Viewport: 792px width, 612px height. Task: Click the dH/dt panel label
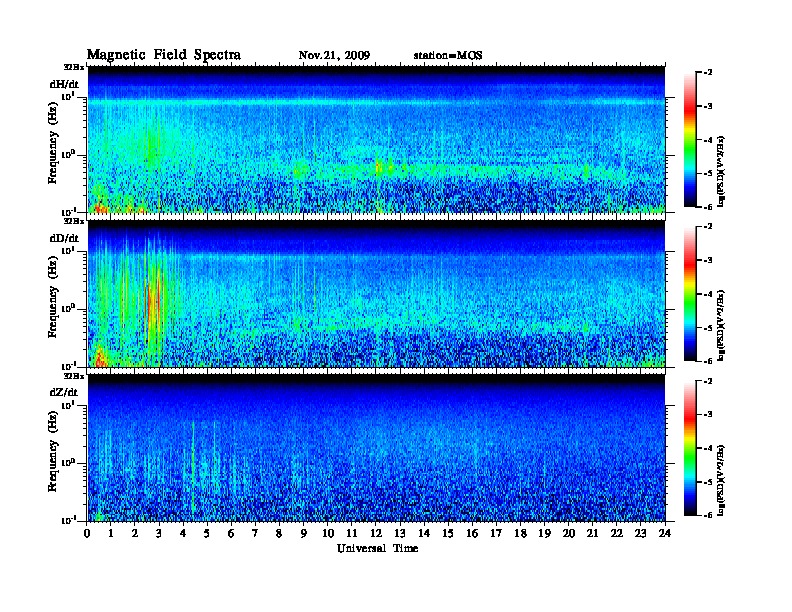coord(64,84)
